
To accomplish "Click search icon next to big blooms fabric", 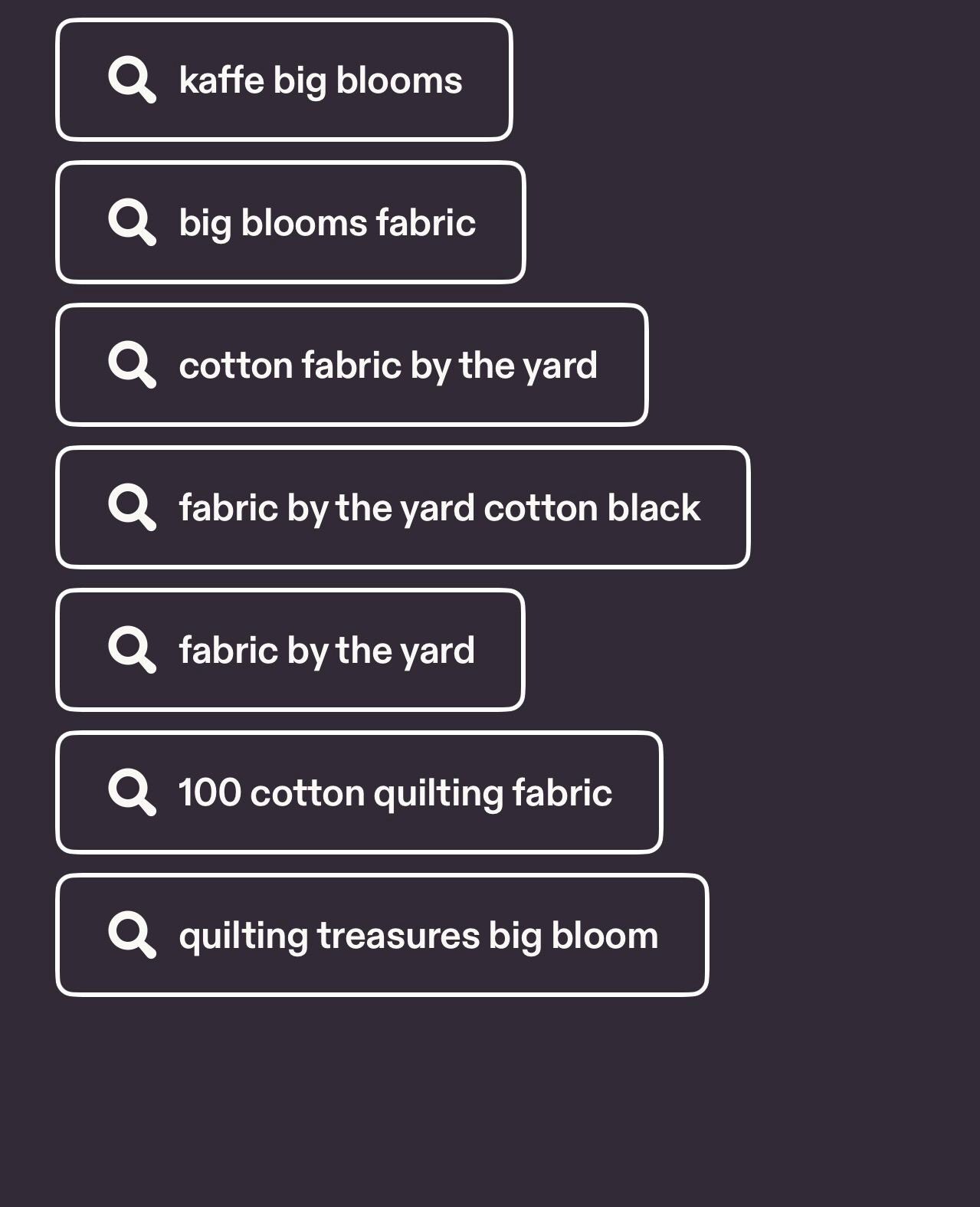I will [132, 221].
